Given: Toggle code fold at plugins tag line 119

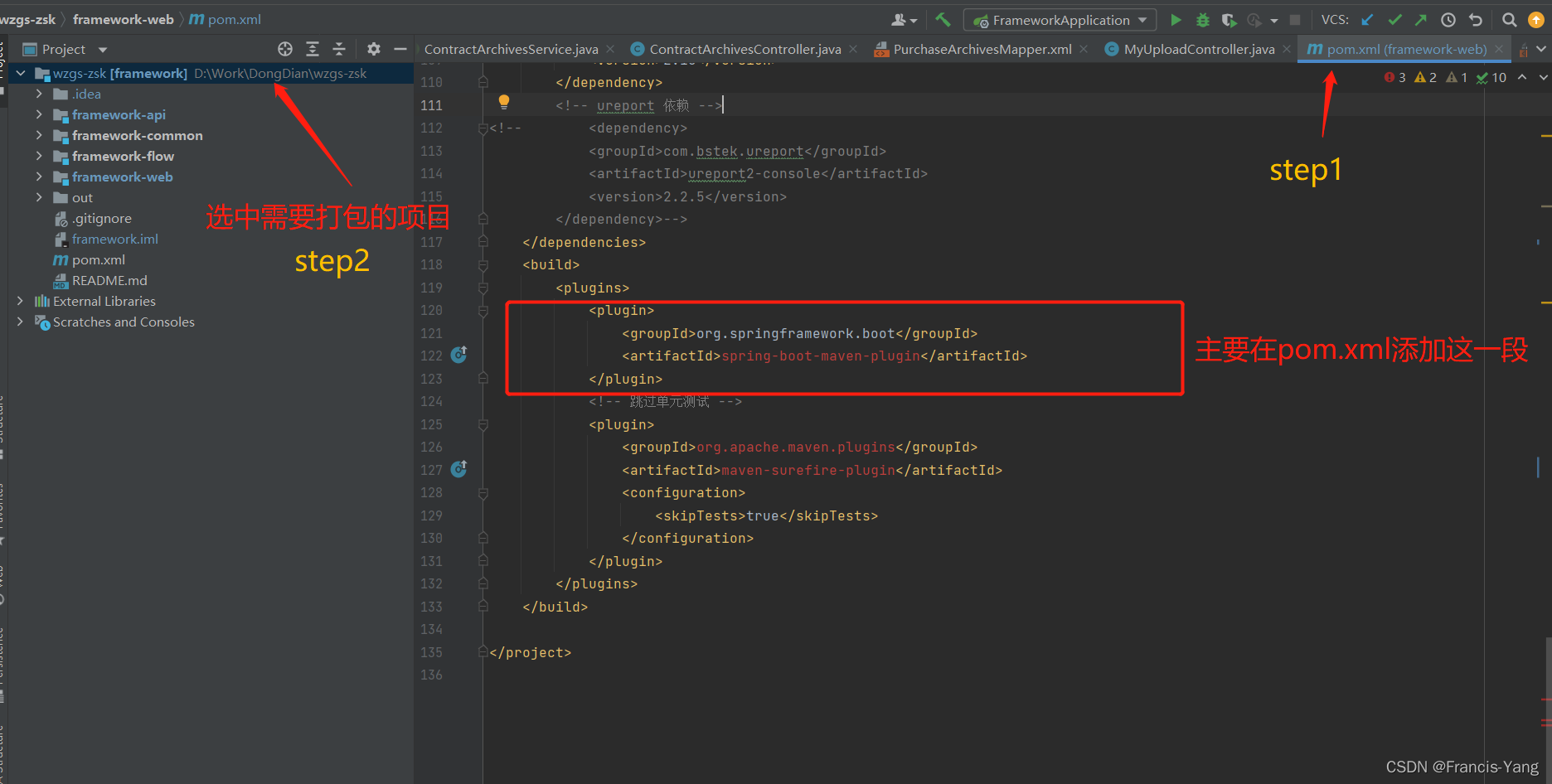Looking at the screenshot, I should pos(483,288).
